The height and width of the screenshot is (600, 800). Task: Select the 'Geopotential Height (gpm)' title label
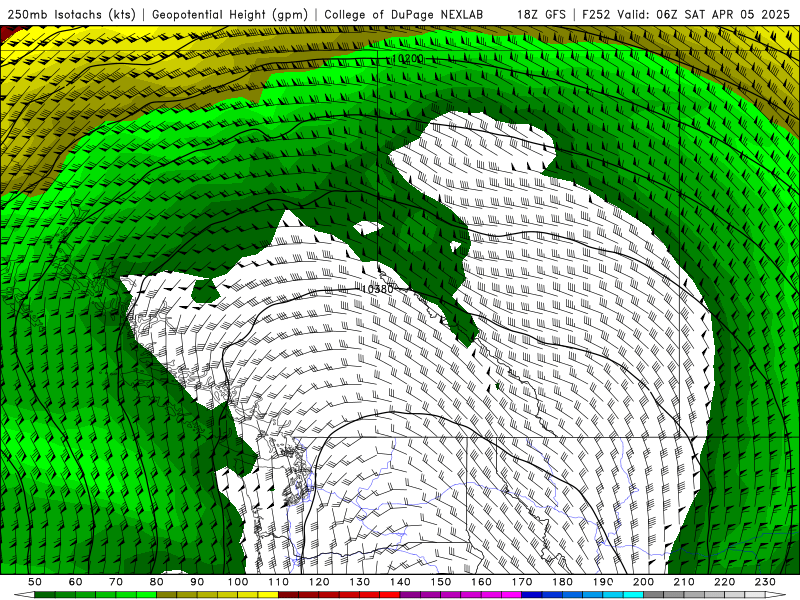tap(230, 14)
